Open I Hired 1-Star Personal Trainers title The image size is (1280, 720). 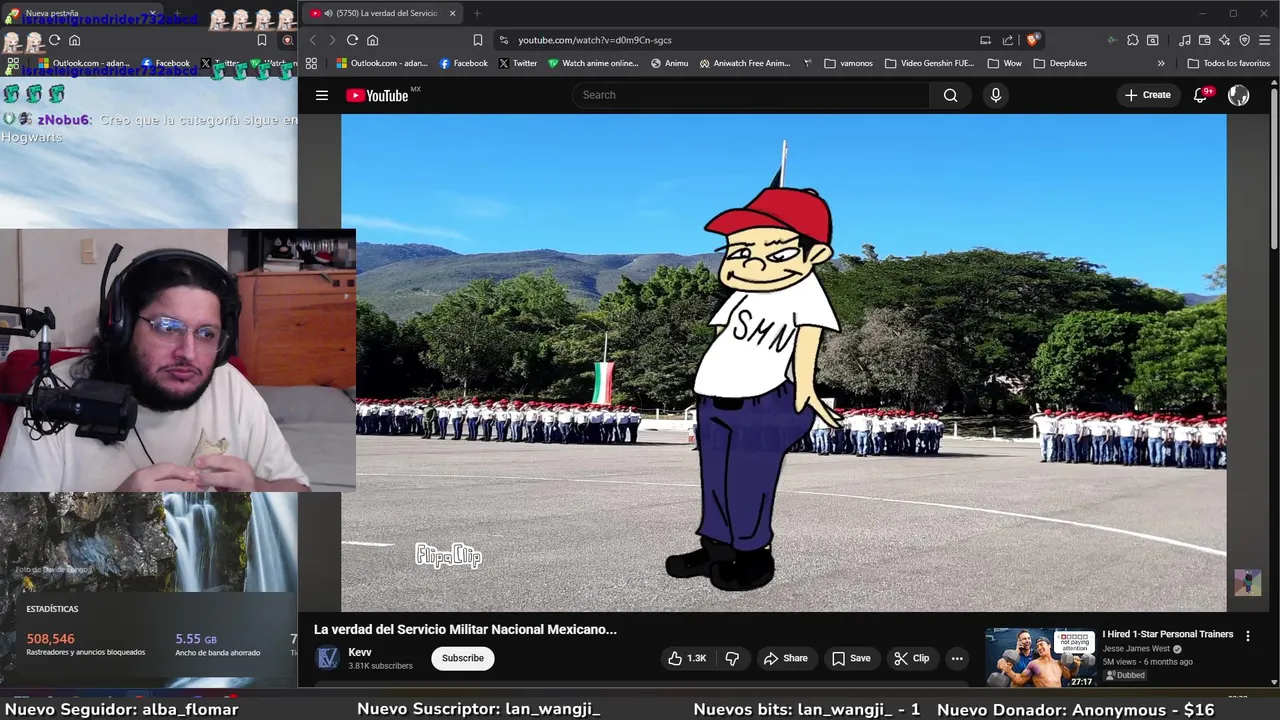point(1167,634)
